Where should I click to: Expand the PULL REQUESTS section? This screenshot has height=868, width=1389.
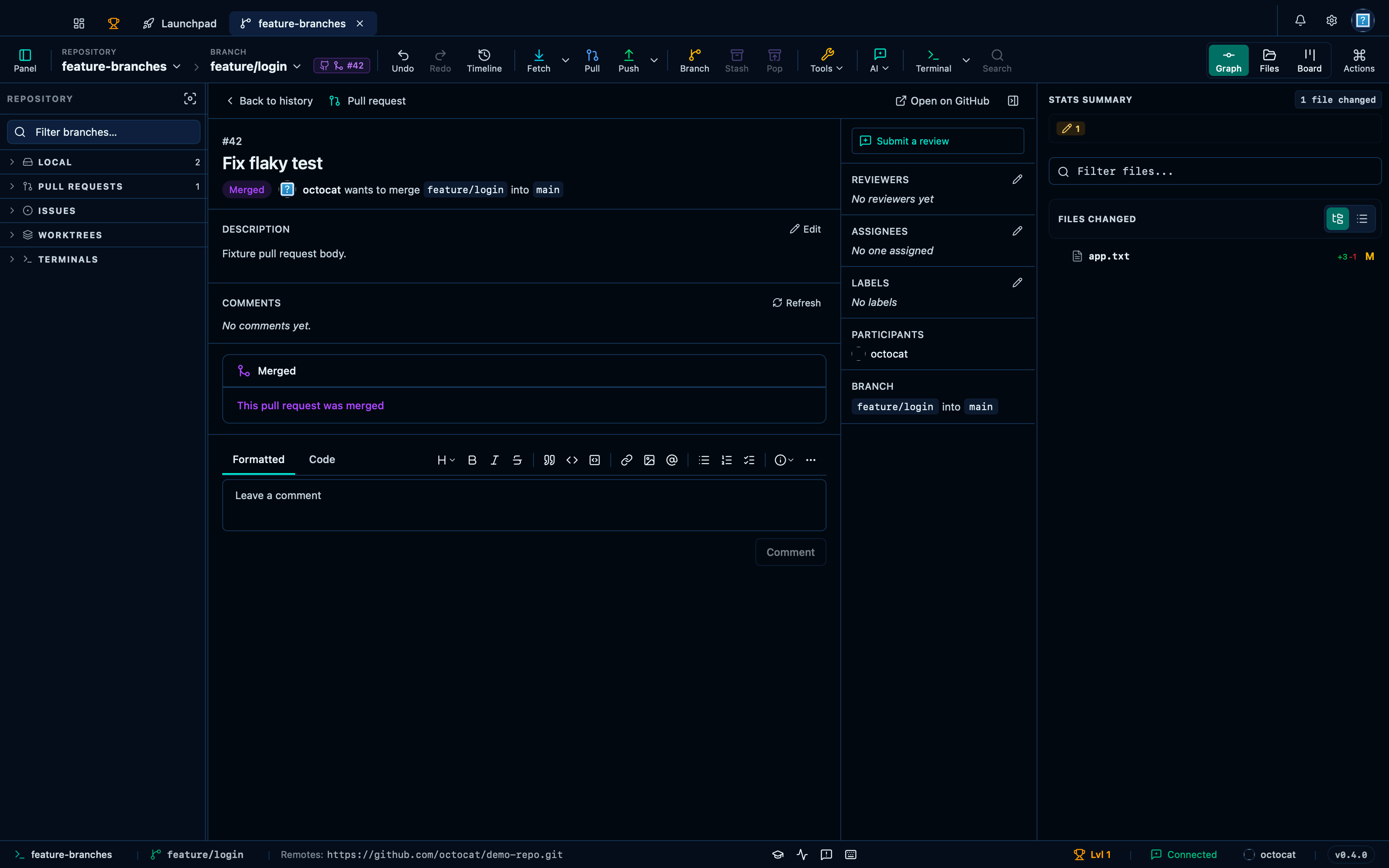(103, 187)
